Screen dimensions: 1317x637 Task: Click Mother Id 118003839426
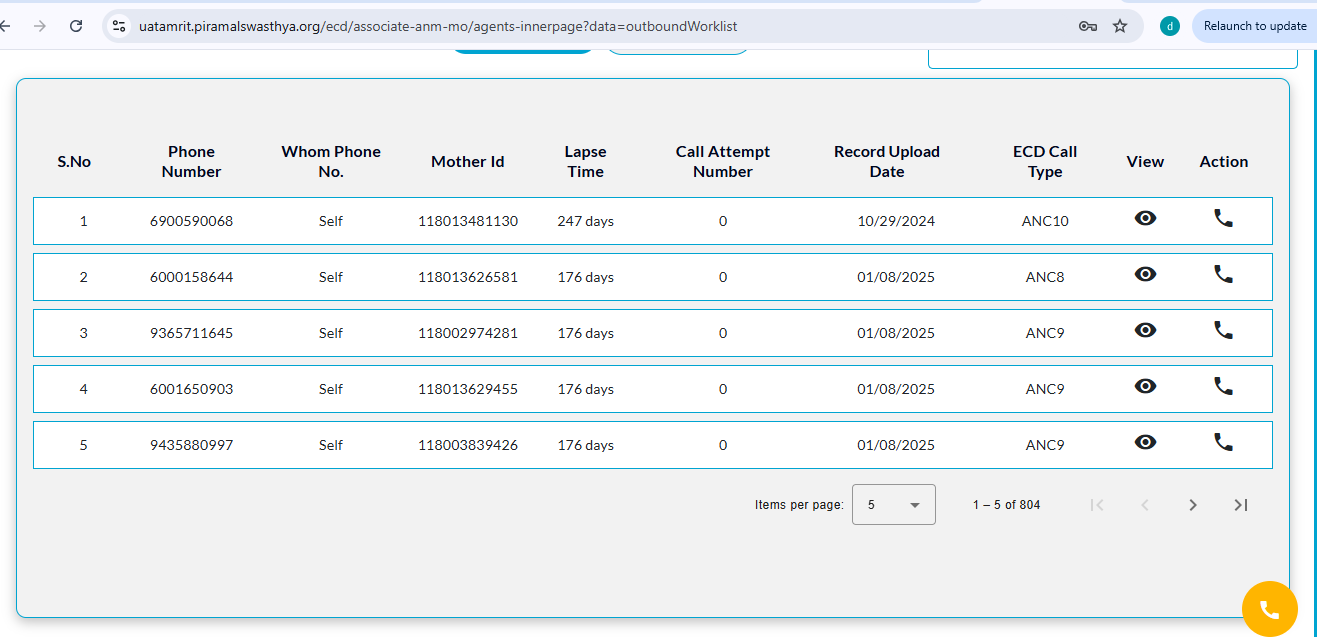[x=468, y=445]
